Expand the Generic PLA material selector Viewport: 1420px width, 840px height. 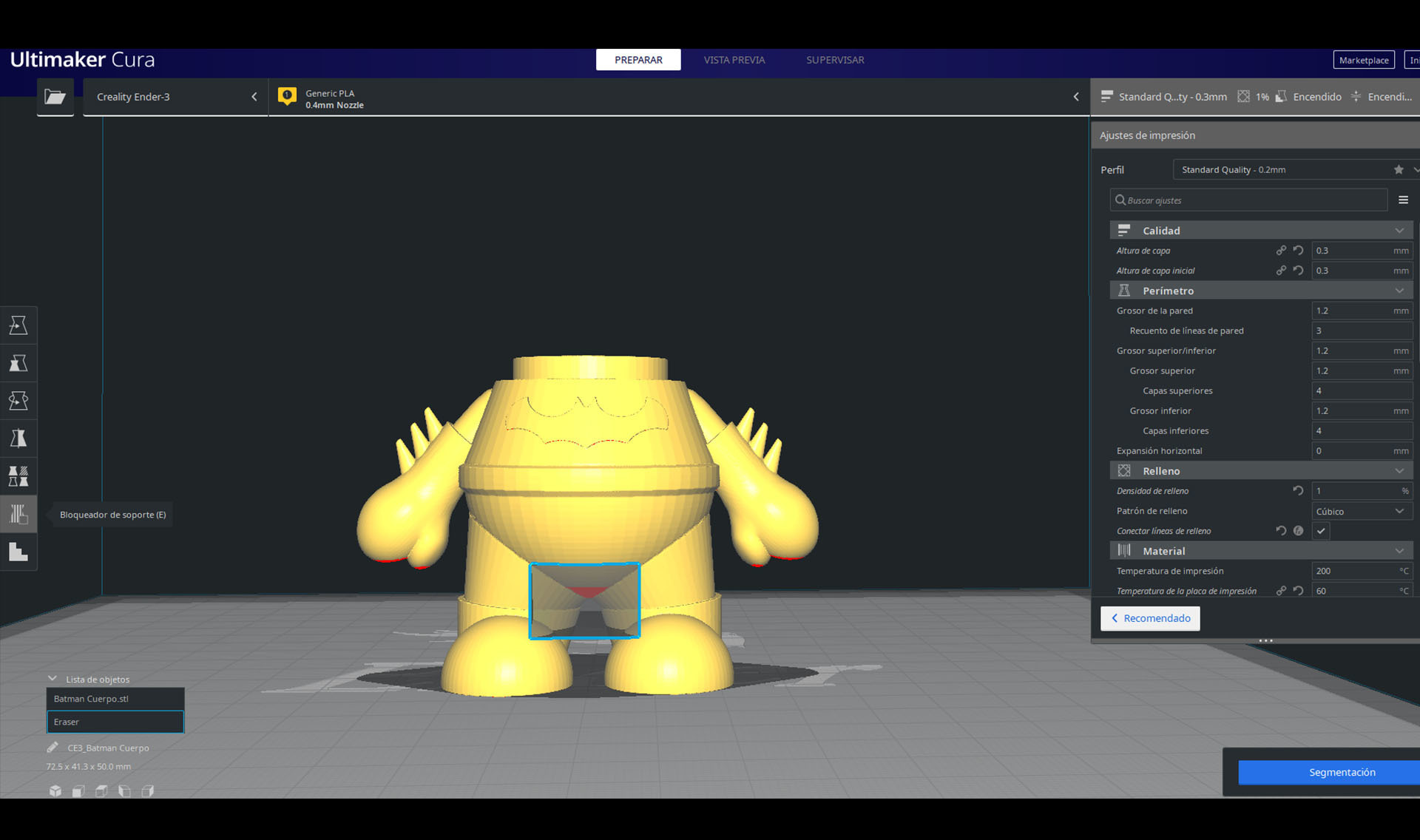pos(679,97)
